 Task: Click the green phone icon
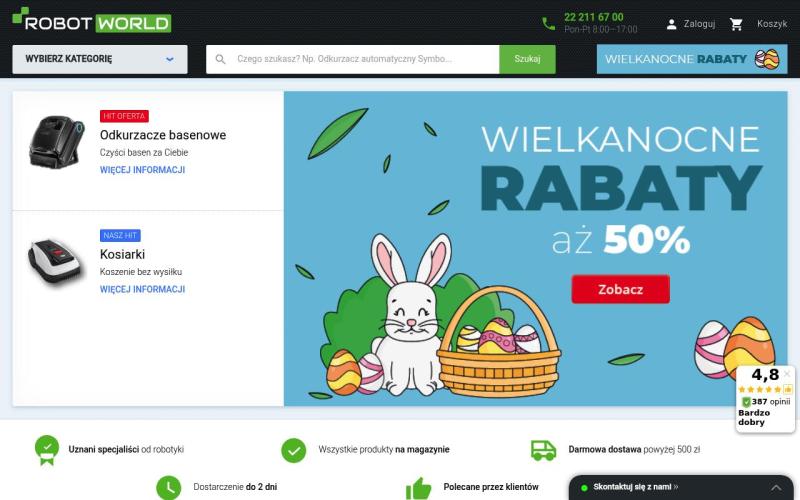548,23
